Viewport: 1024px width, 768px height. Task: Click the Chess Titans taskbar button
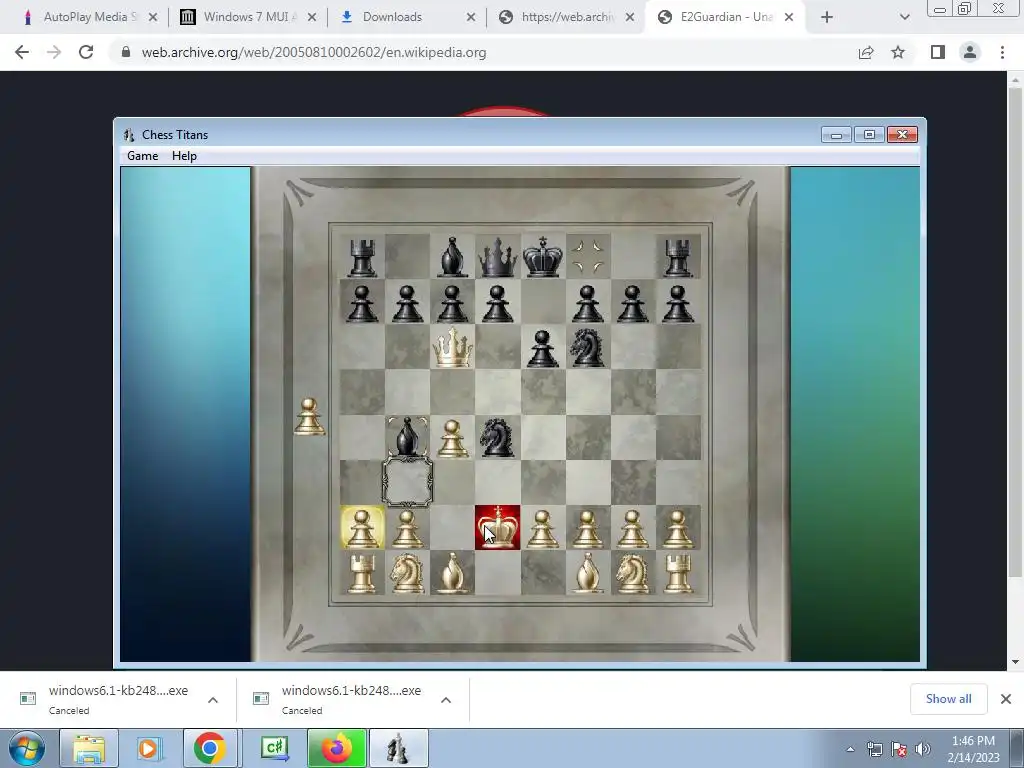pos(398,748)
